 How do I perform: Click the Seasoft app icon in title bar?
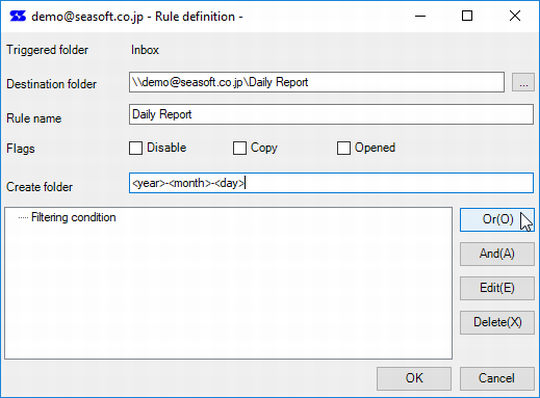point(18,16)
